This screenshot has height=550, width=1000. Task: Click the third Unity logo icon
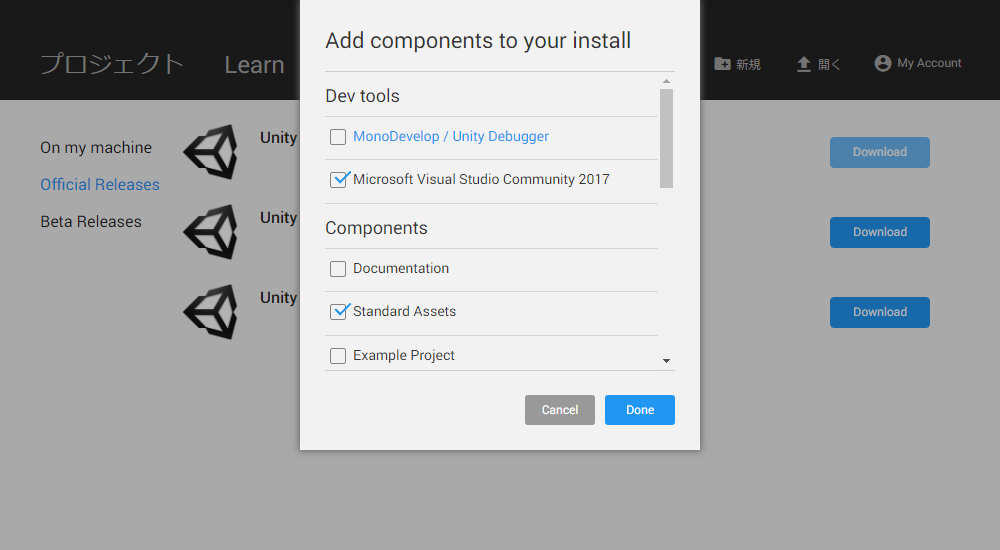click(x=210, y=311)
